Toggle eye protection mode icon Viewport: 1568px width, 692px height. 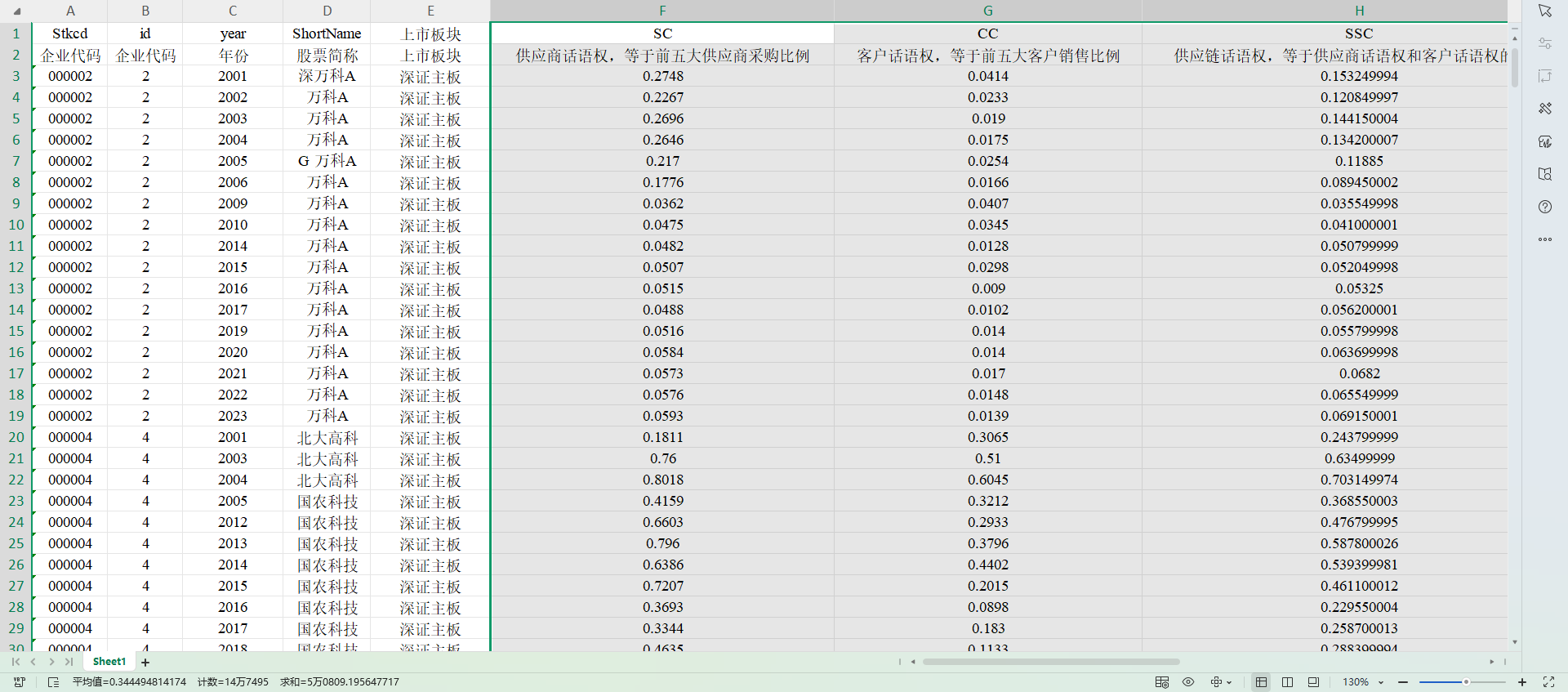pyautogui.click(x=1188, y=682)
